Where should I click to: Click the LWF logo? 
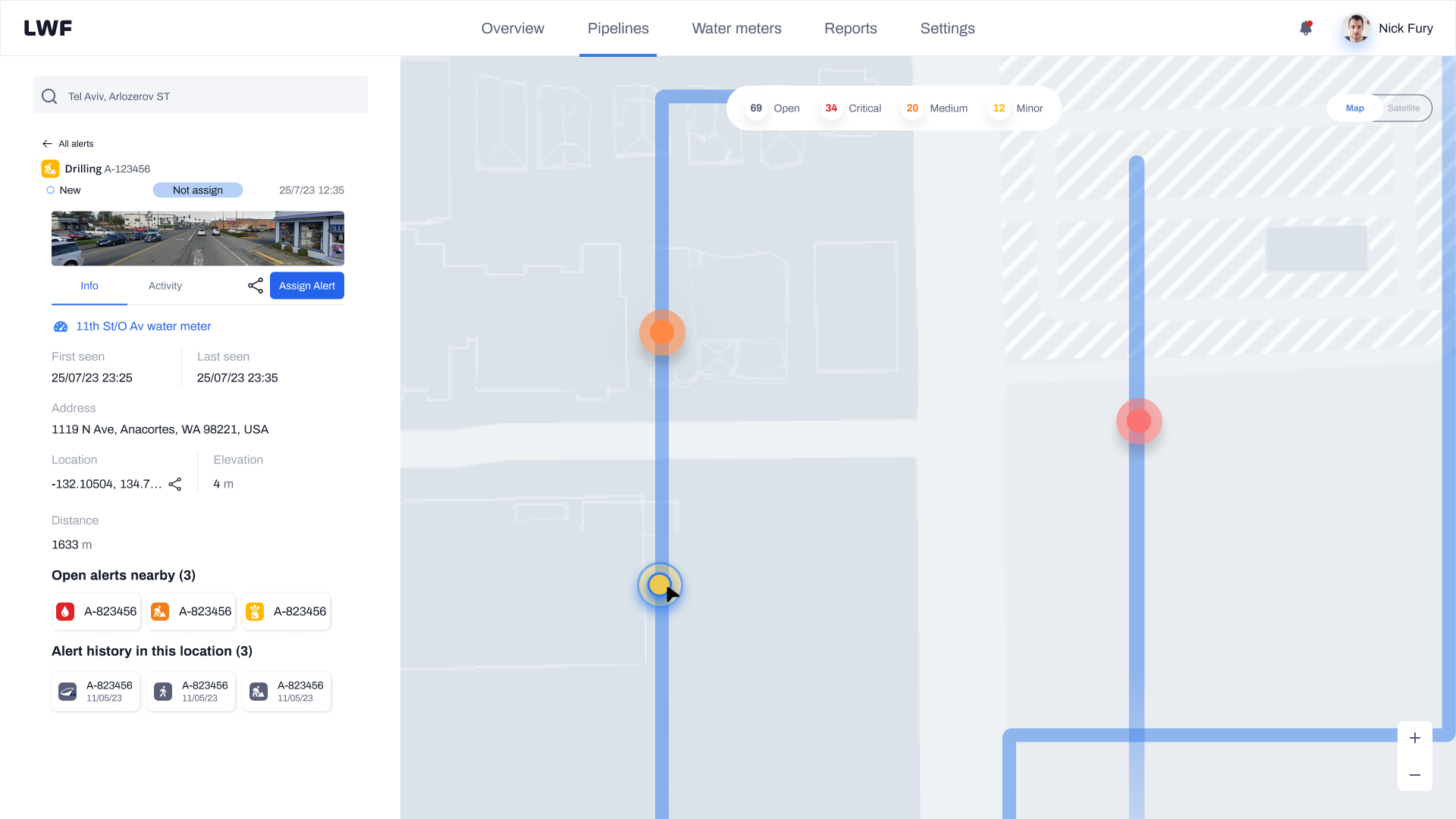coord(48,28)
